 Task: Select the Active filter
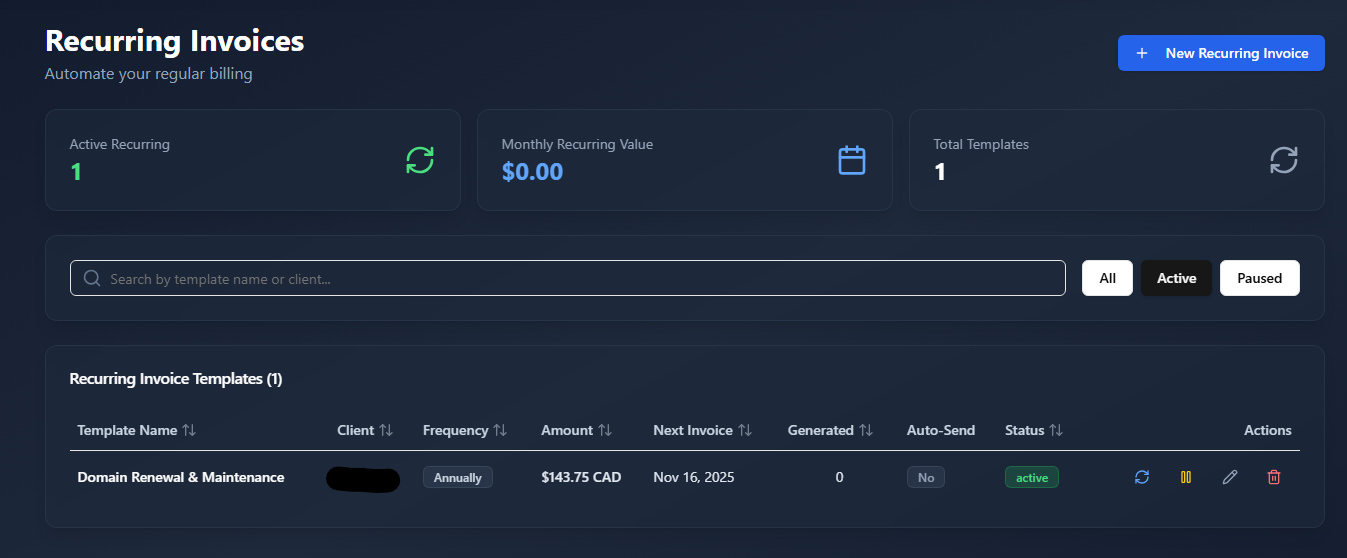pos(1176,278)
